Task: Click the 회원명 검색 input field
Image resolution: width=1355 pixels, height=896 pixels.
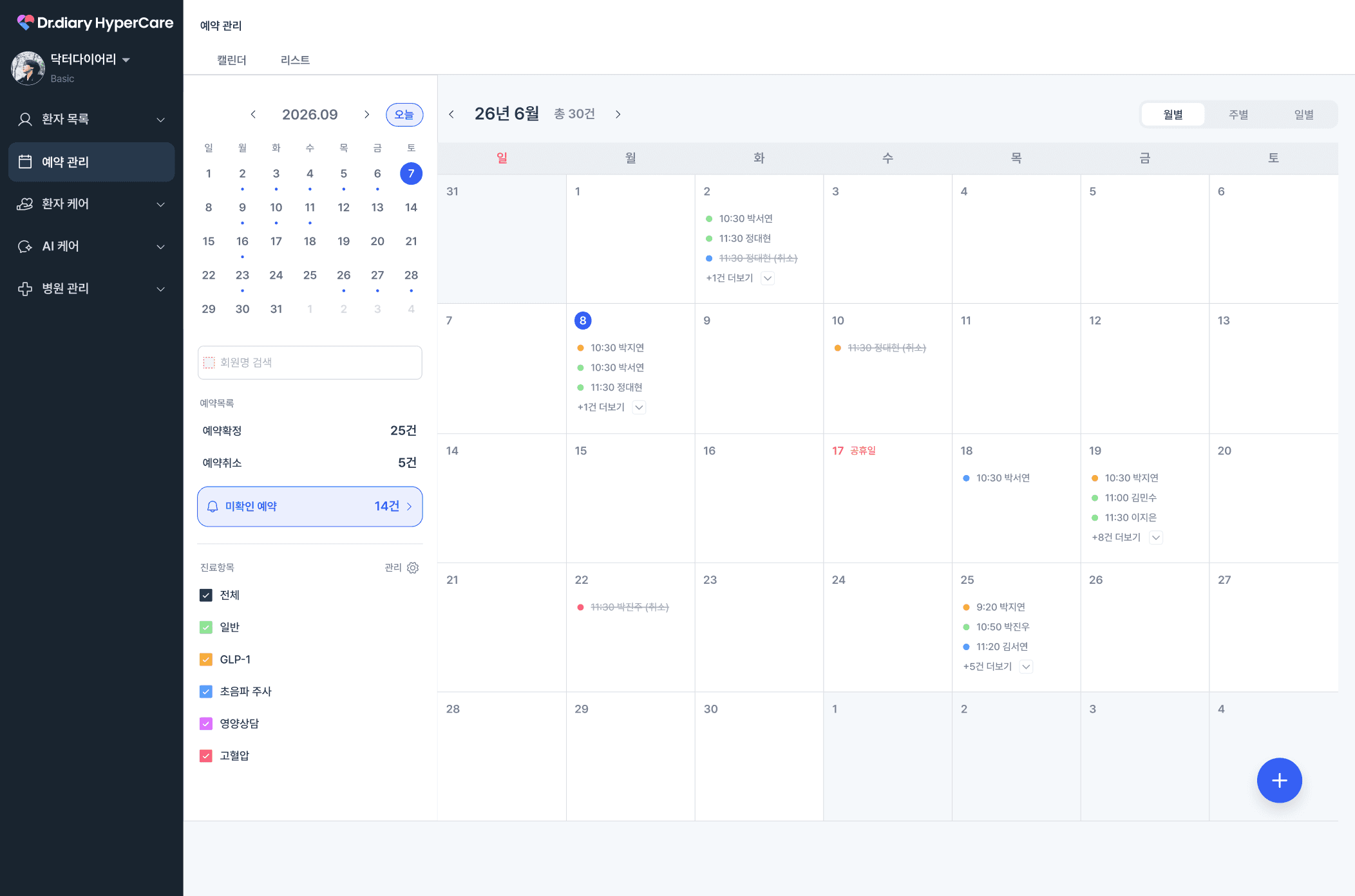Action: (310, 362)
